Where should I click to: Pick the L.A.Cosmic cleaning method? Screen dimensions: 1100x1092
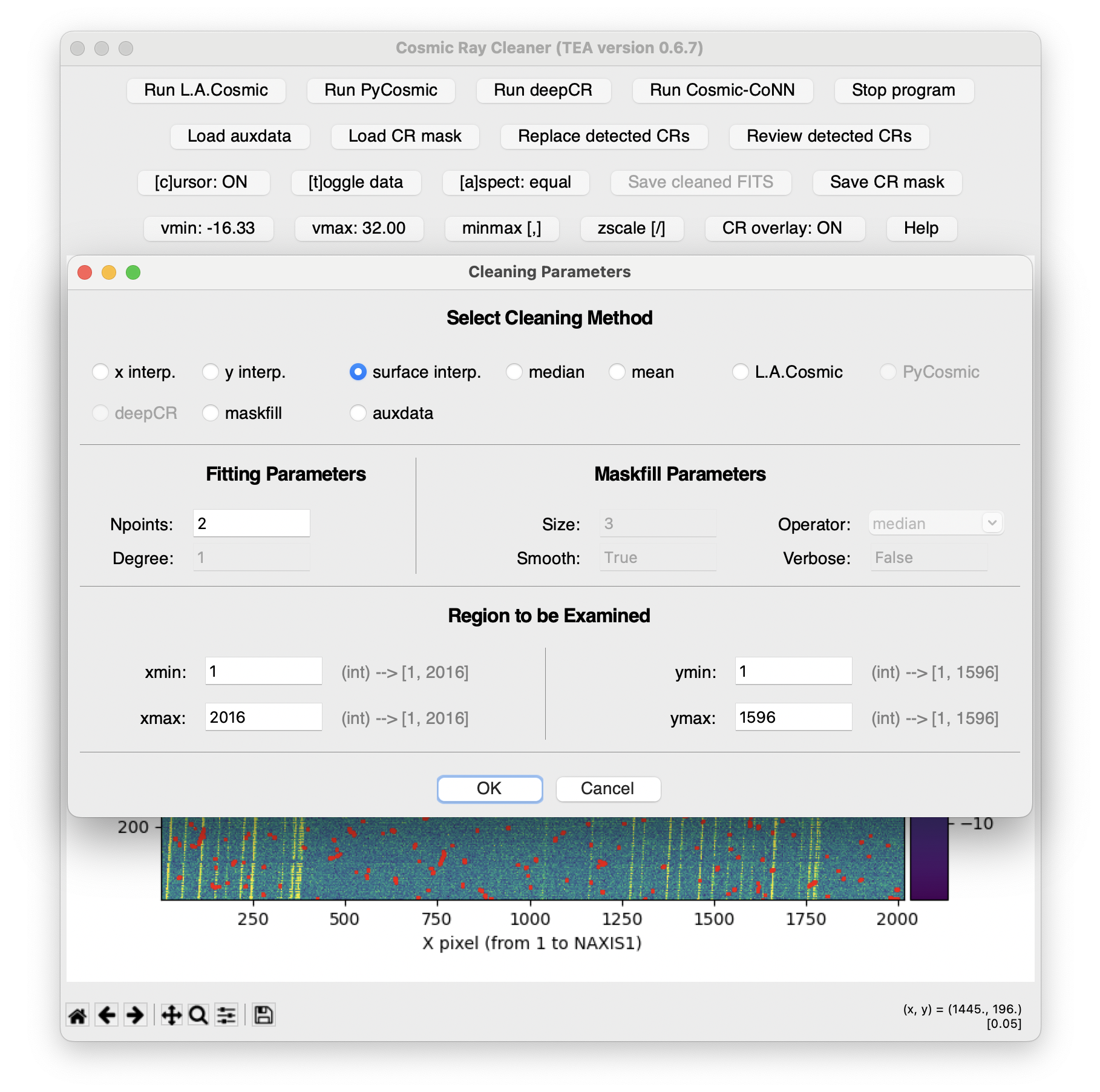[741, 372]
